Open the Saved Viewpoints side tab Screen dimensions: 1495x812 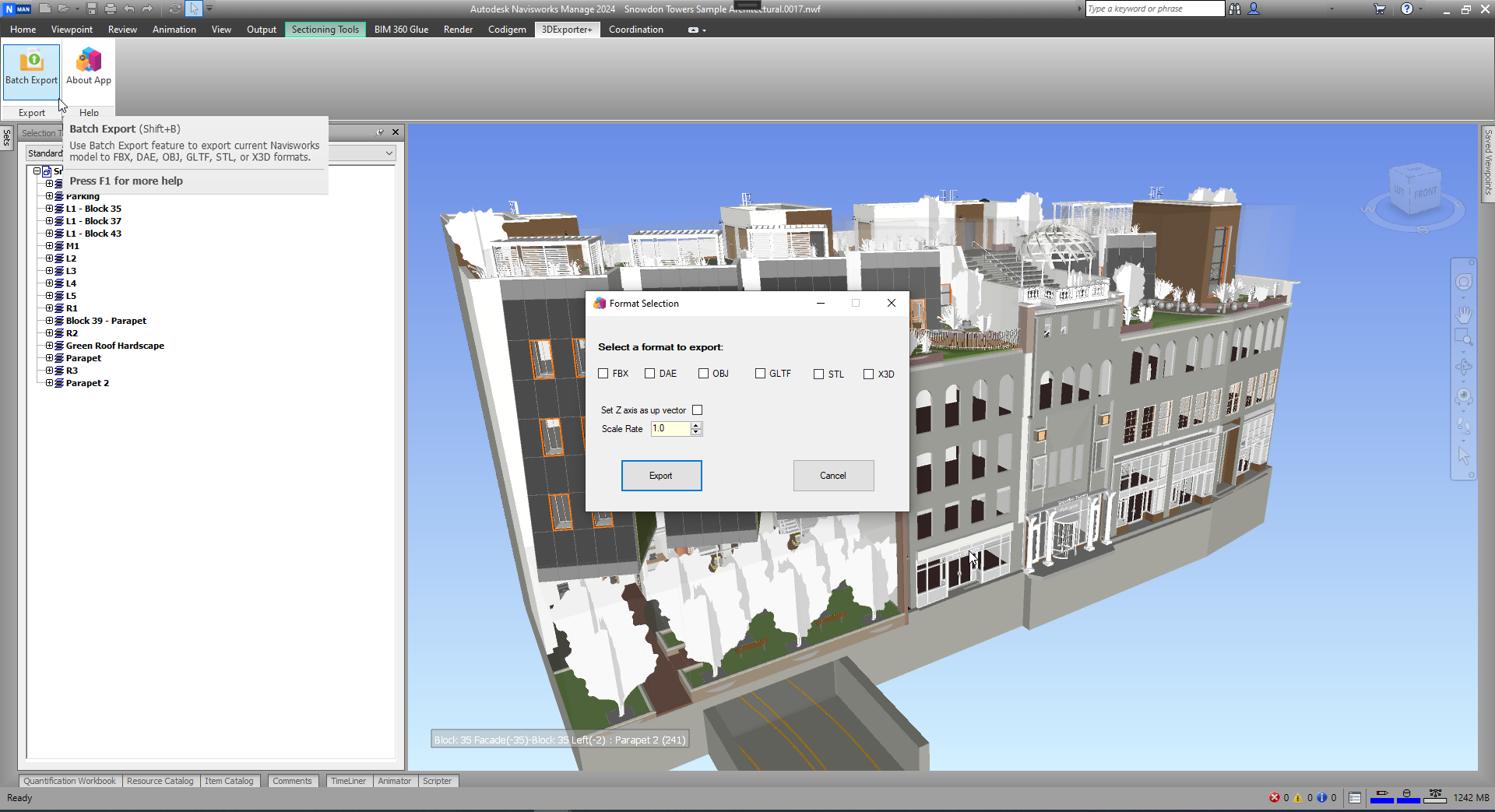[1488, 163]
